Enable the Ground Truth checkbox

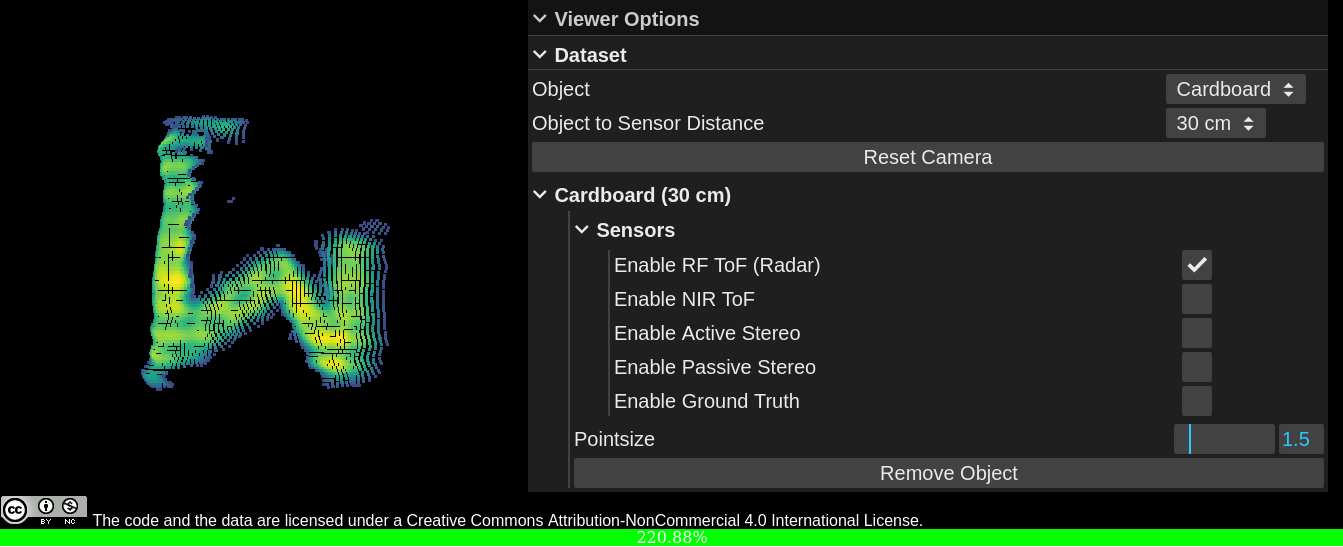click(x=1196, y=401)
